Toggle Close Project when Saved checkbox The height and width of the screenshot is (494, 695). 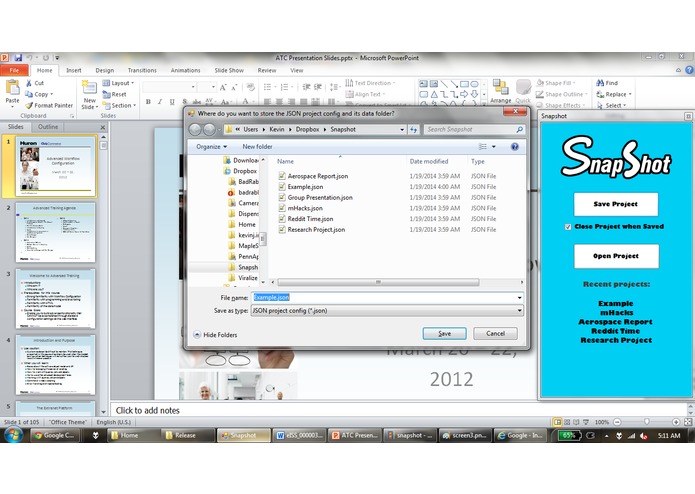click(x=568, y=227)
